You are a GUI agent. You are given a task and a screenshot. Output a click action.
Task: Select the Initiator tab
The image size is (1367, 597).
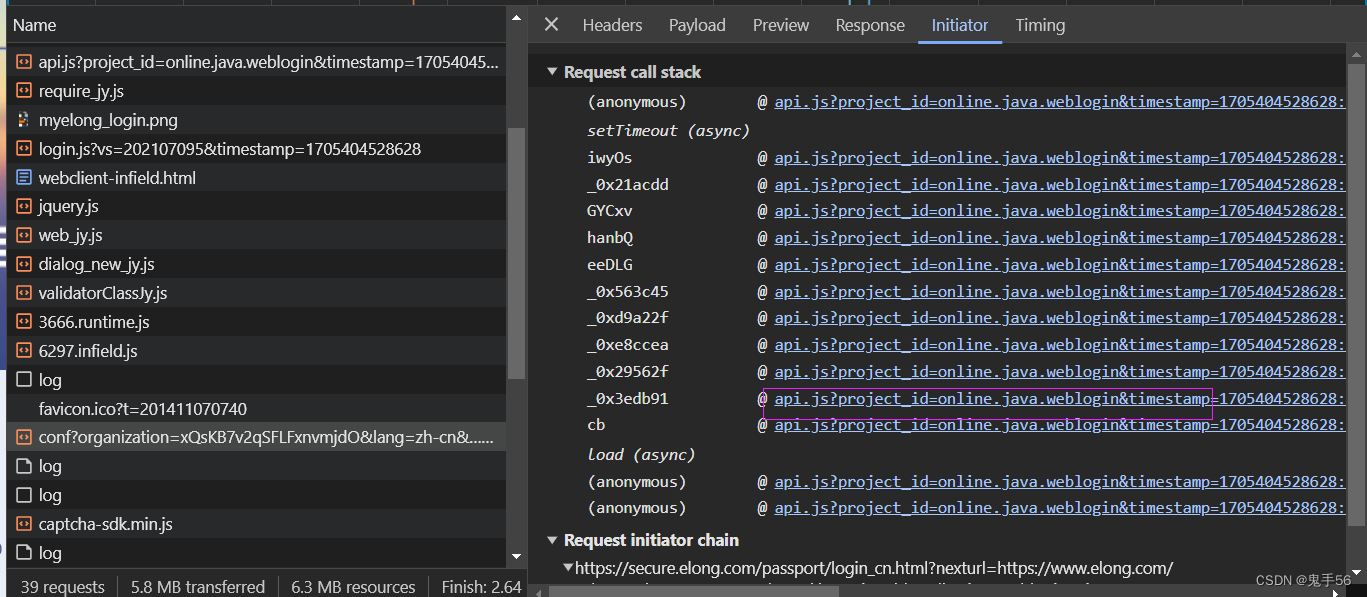[960, 25]
